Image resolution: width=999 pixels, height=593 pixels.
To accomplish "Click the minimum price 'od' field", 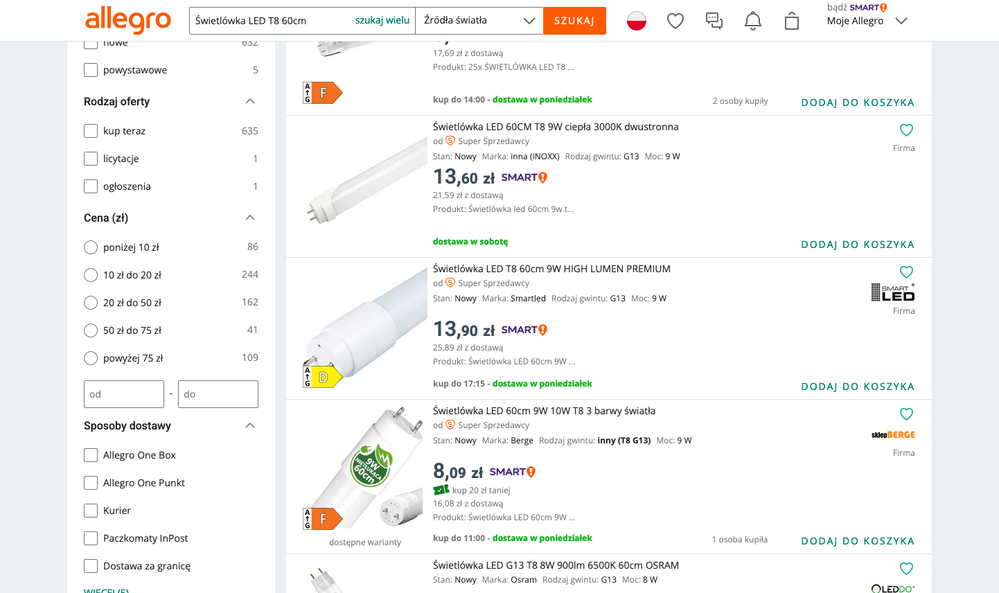I will pyautogui.click(x=124, y=394).
